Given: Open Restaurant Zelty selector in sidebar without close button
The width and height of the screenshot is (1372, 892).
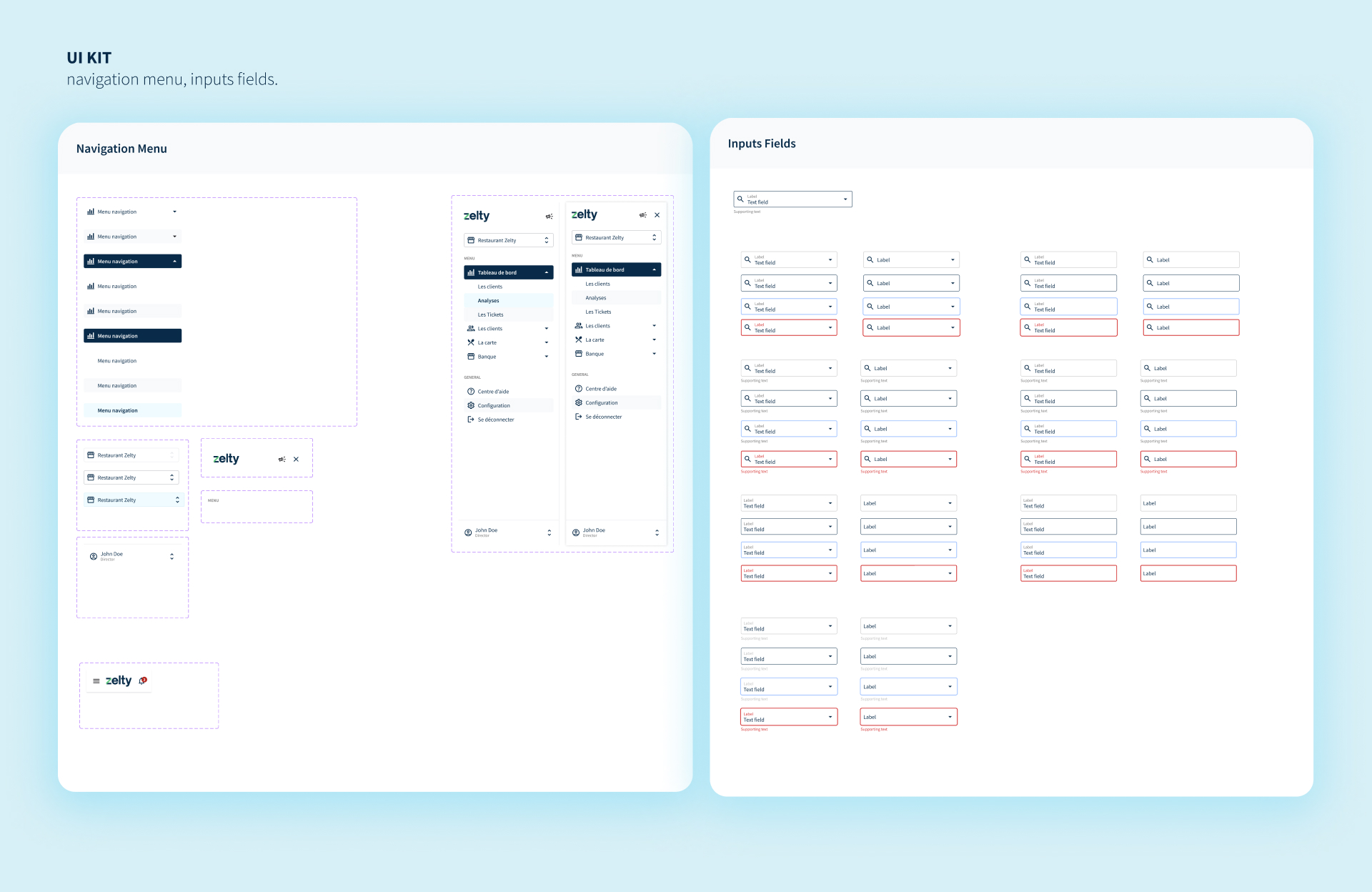Looking at the screenshot, I should pyautogui.click(x=509, y=240).
